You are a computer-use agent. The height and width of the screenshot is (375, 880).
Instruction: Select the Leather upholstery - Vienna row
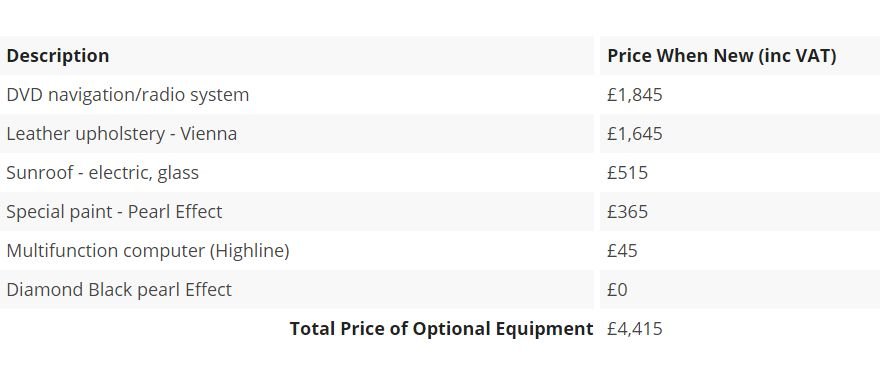click(440, 134)
